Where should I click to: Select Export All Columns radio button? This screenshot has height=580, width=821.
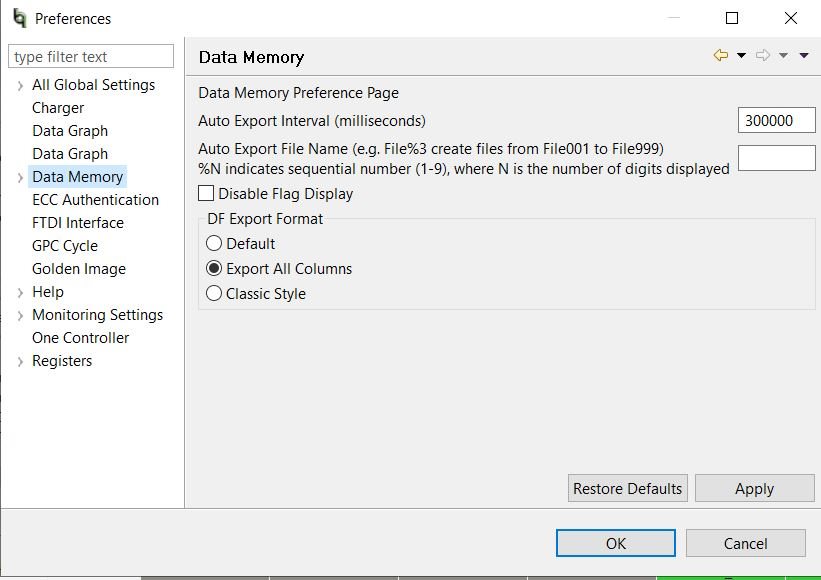pyautogui.click(x=214, y=269)
